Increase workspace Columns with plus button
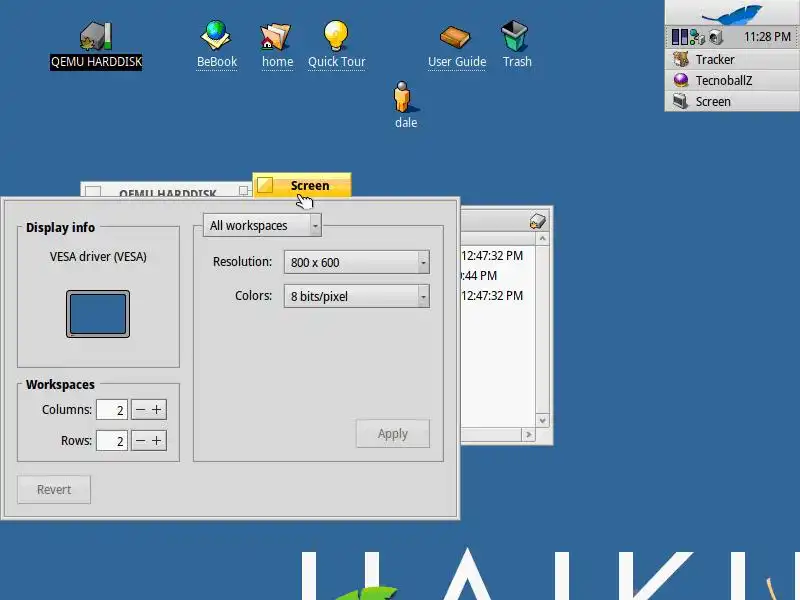This screenshot has width=800, height=600. [x=157, y=410]
